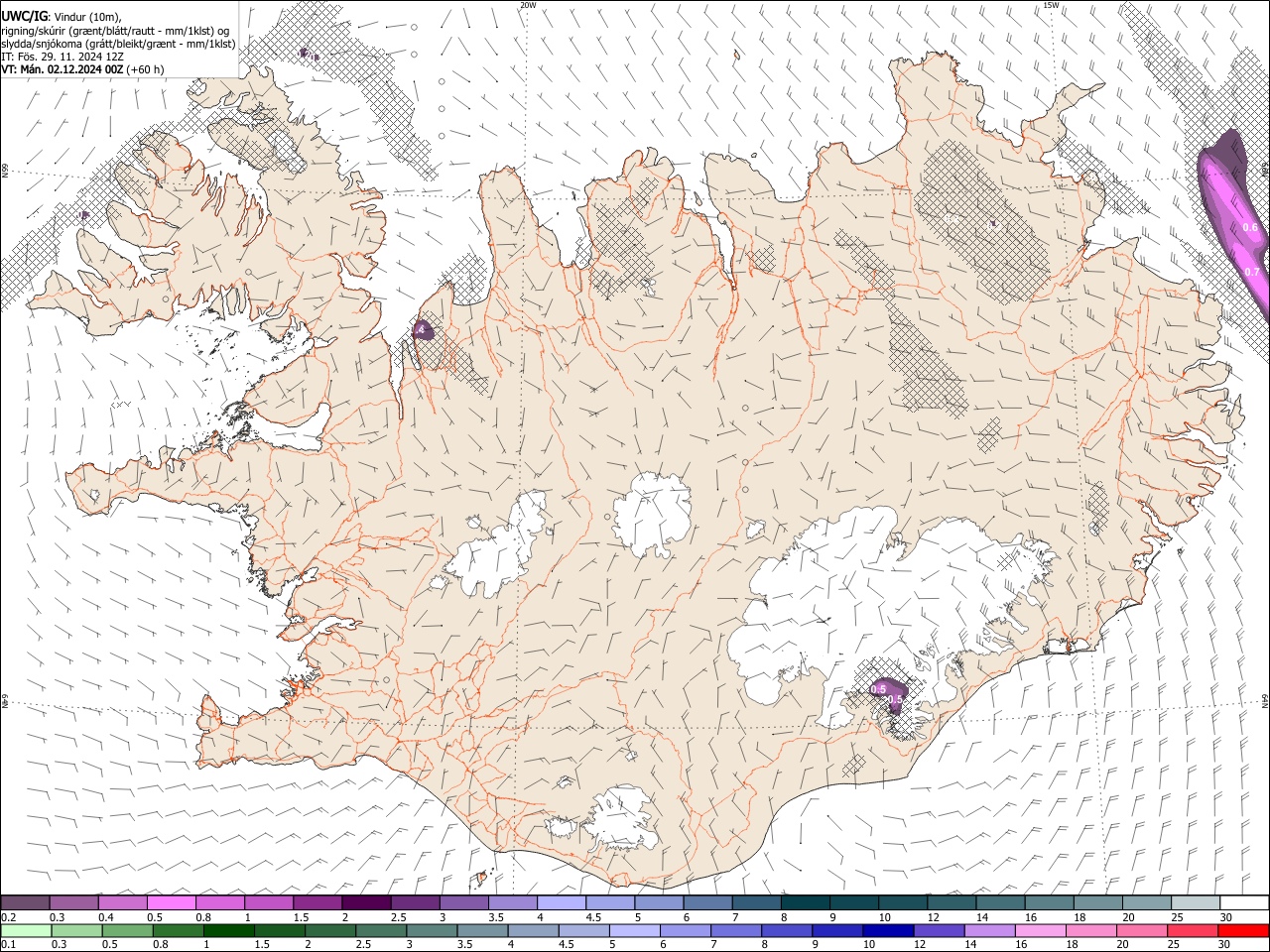Click the white Hofsjökull glacier in central Iceland

click(652, 515)
